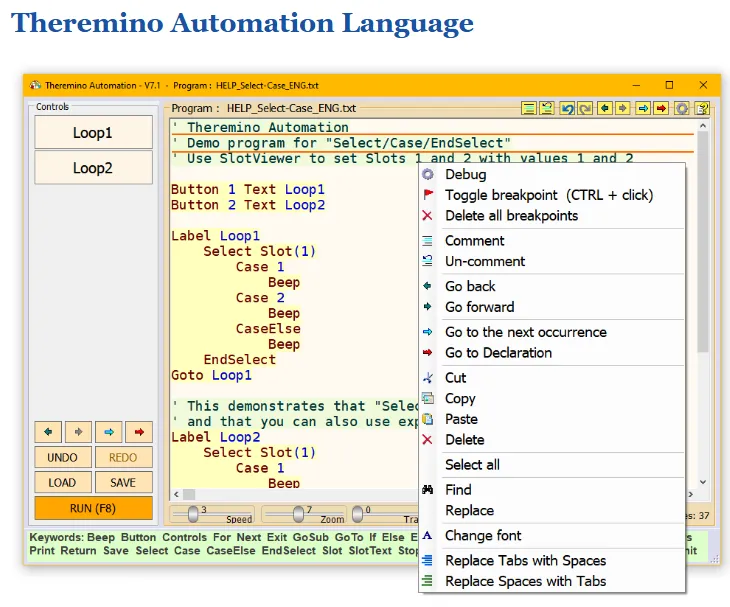The height and width of the screenshot is (607, 730).
Task: Click the LOAD button
Action: pyautogui.click(x=62, y=483)
